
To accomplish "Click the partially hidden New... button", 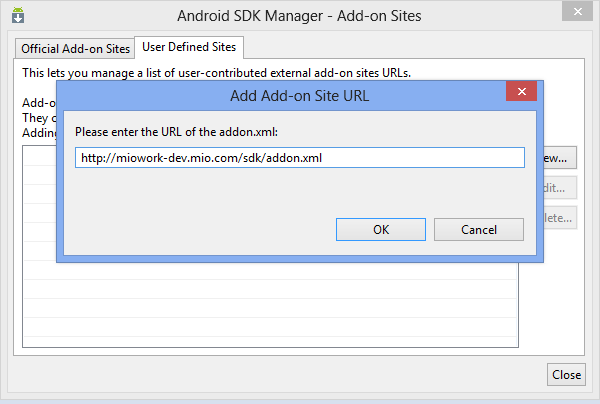I will pos(560,158).
